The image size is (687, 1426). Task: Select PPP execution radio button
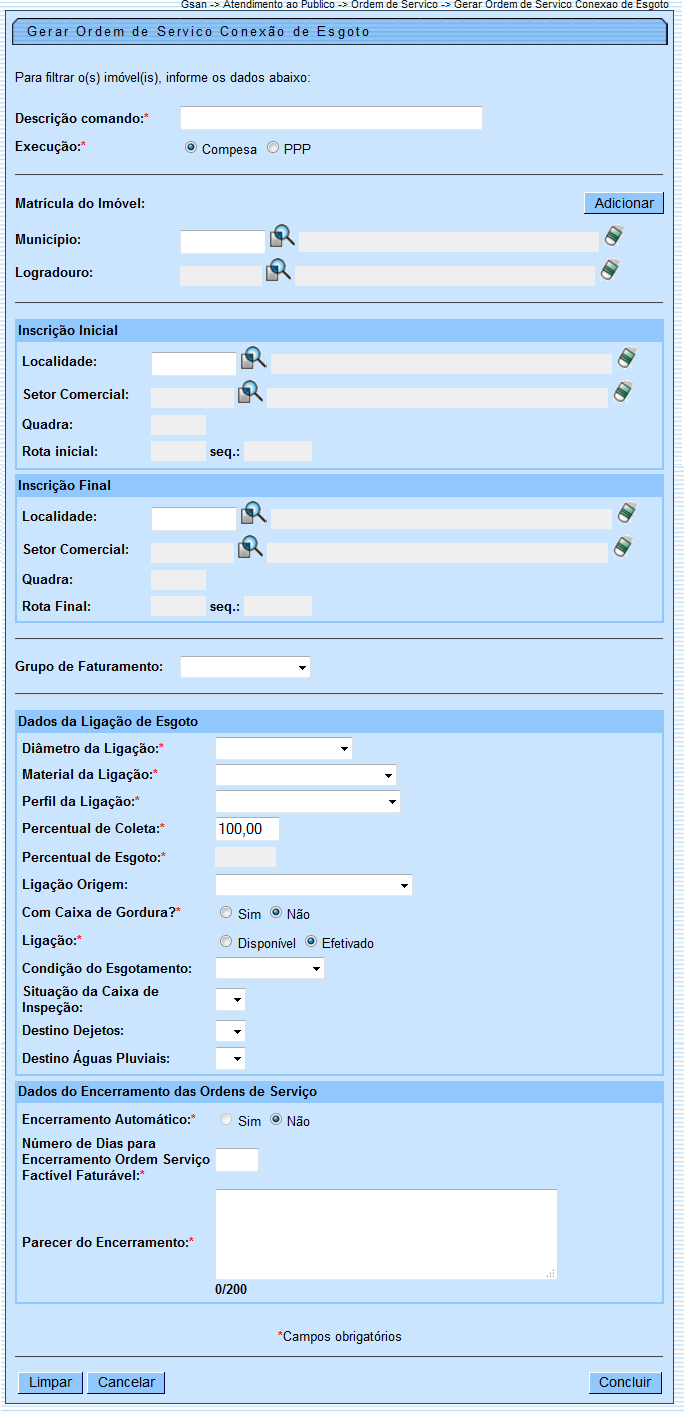click(273, 148)
